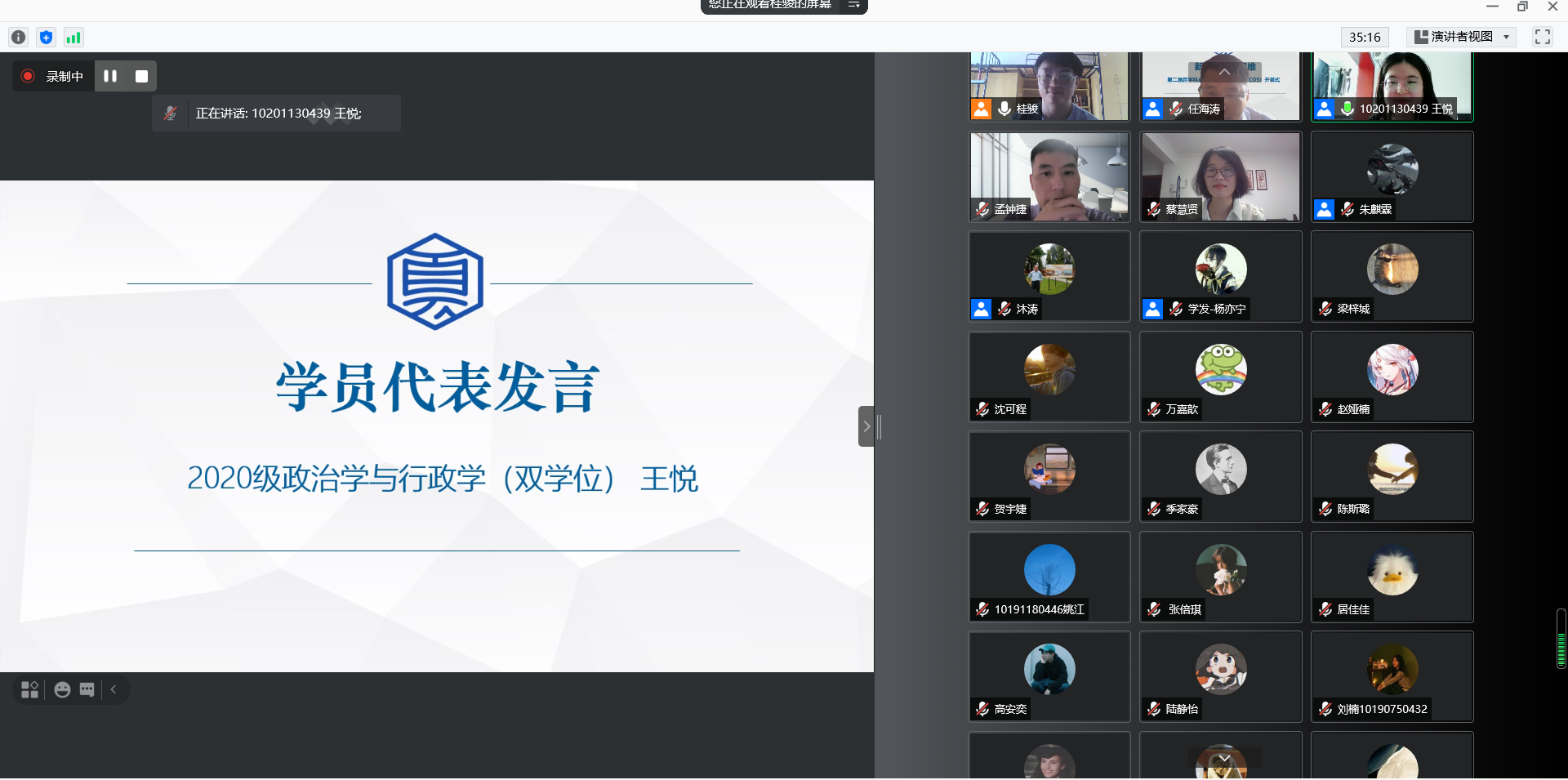Image resolution: width=1568 pixels, height=780 pixels.
Task: Select 10201130439 王悦 video thumbnail
Action: (x=1392, y=87)
